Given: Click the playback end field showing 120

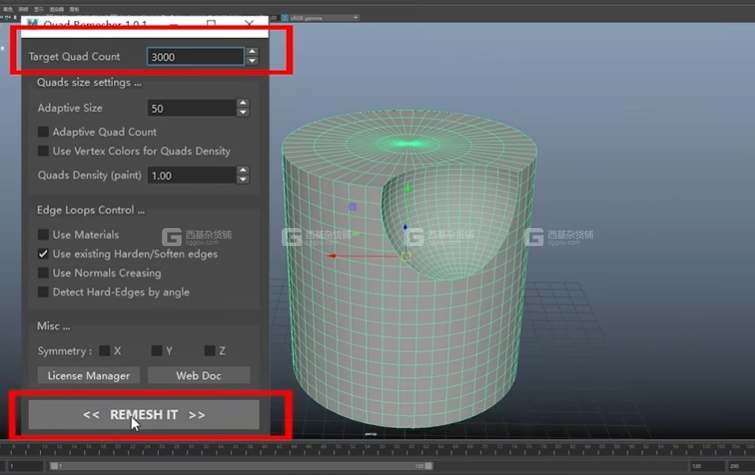Looking at the screenshot, I should [x=707, y=466].
